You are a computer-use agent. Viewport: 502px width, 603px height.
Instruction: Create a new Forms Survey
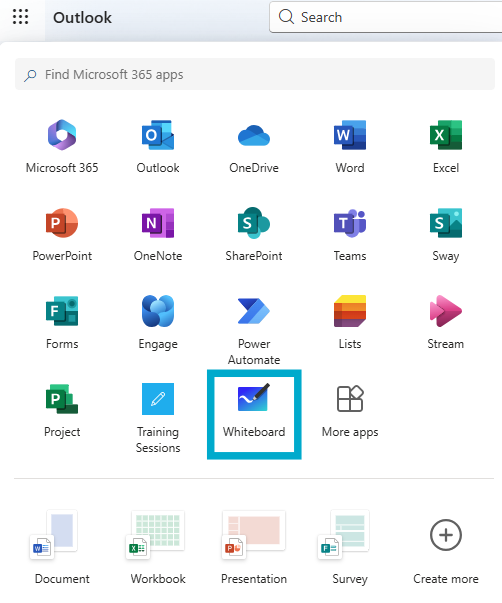click(x=350, y=548)
